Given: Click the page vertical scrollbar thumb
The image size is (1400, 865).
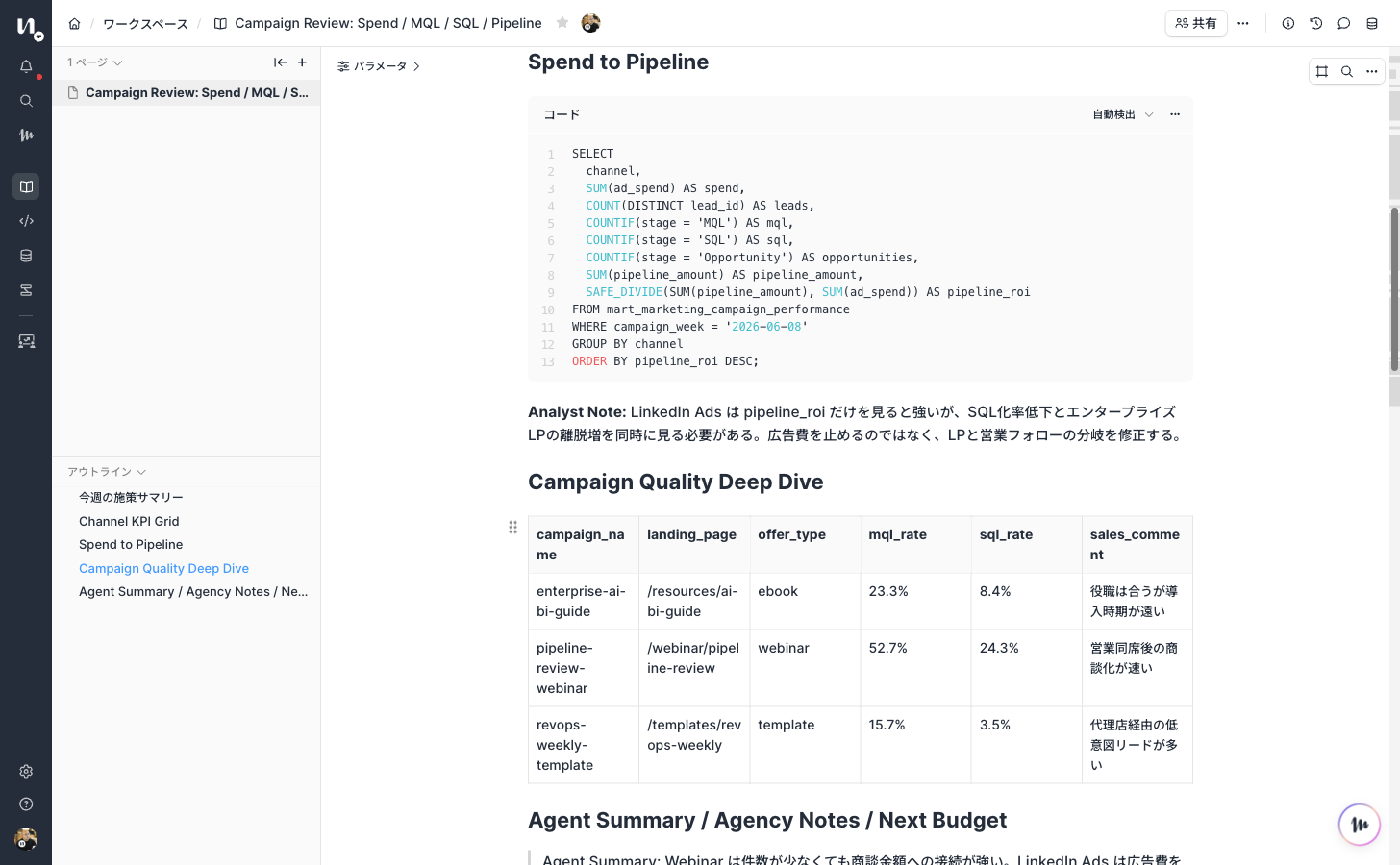Looking at the screenshot, I should 1393,288.
